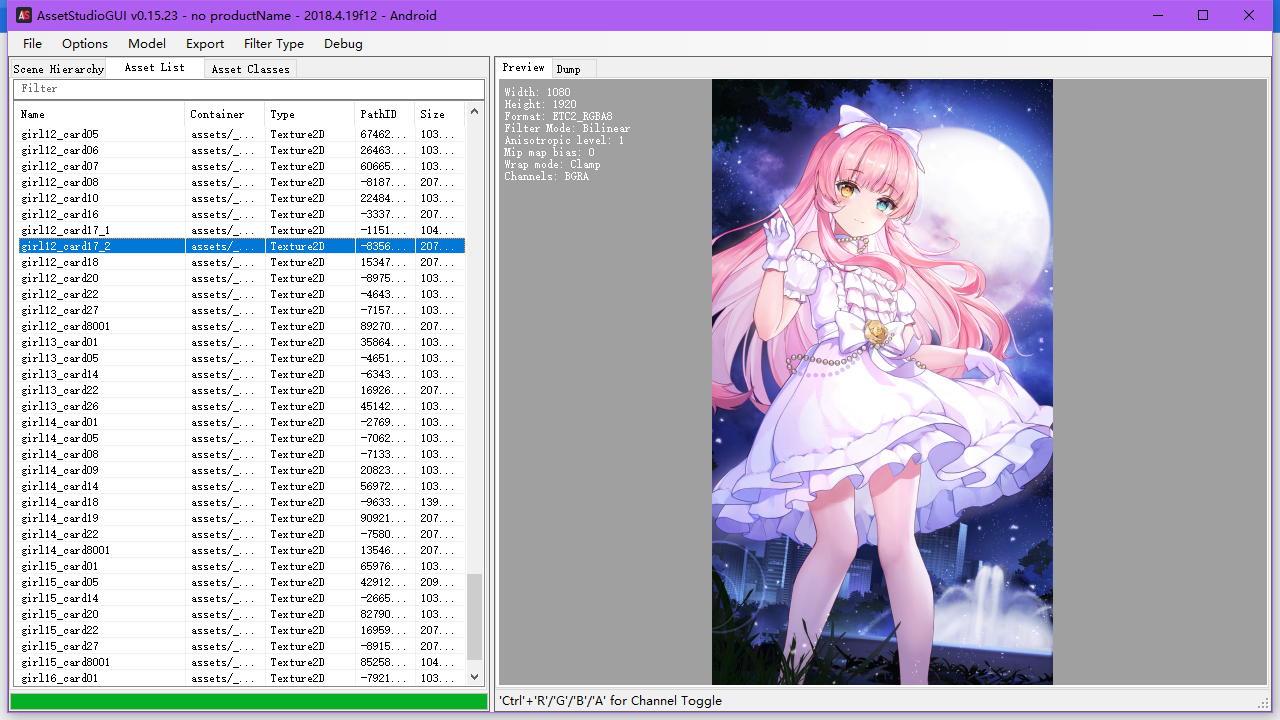Click the 'Format: ETC2_RGBA8' preview info line
The image size is (1280, 720).
click(558, 117)
